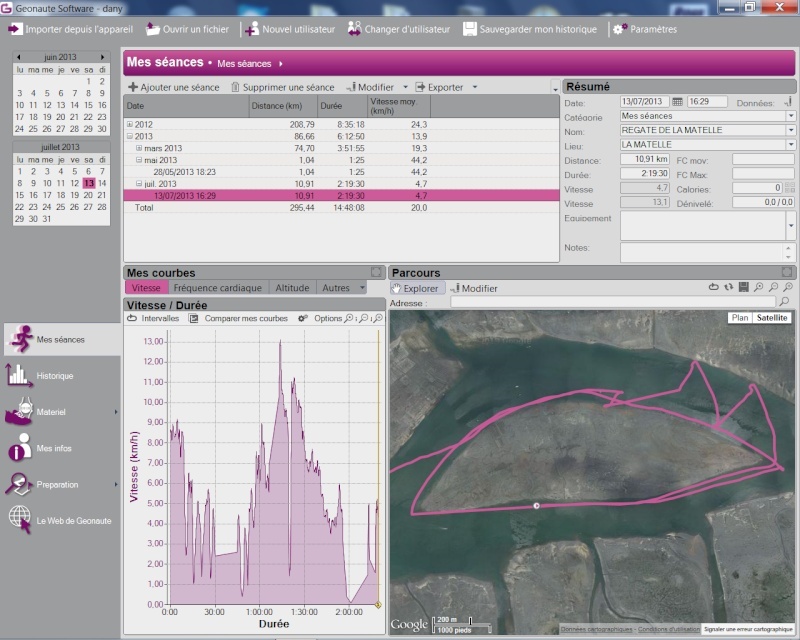Switch map to Satellite view
Image resolution: width=800 pixels, height=640 pixels.
(x=772, y=317)
